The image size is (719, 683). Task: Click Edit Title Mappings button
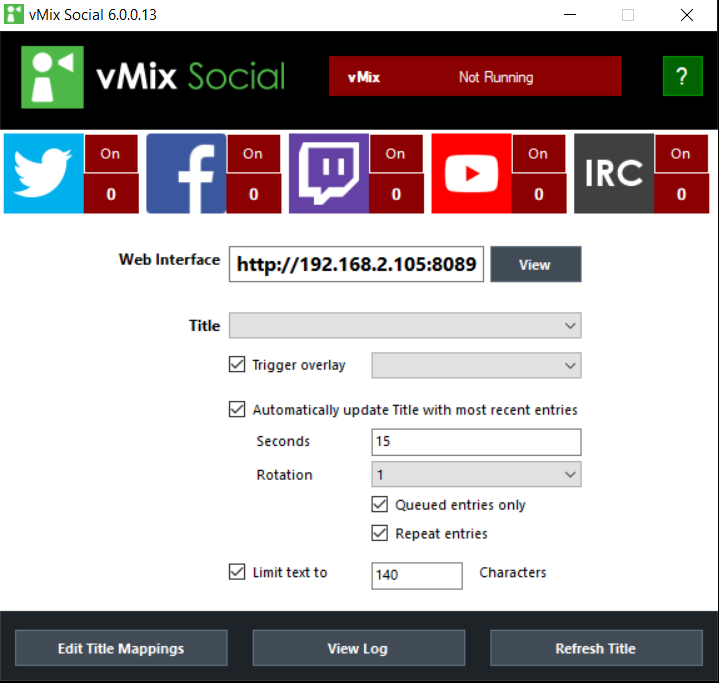[x=121, y=648]
